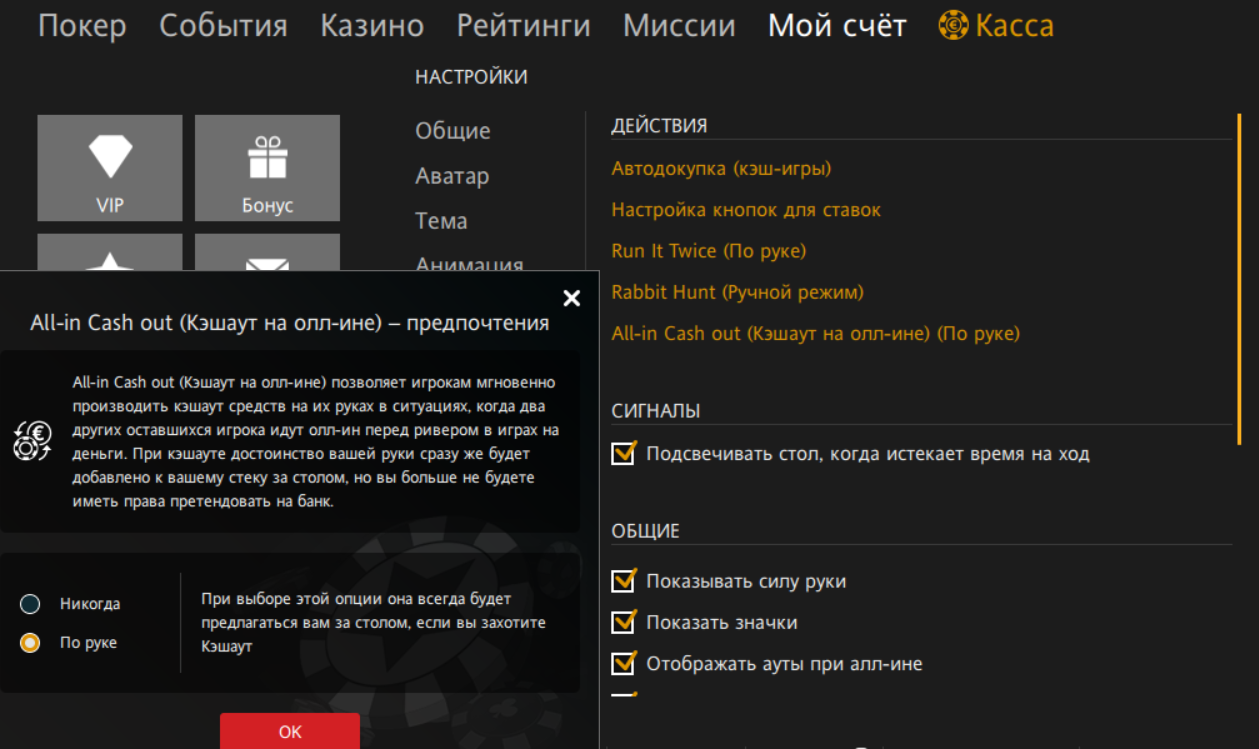Switch to the Покер tab
1259x749 pixels.
click(82, 26)
